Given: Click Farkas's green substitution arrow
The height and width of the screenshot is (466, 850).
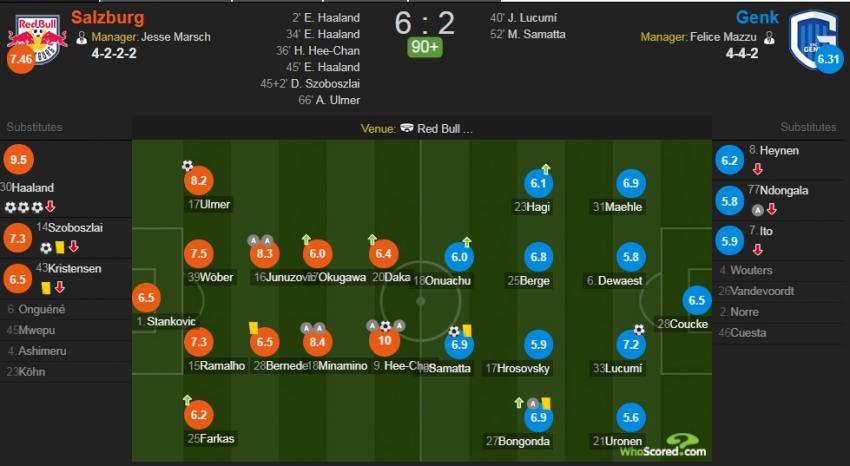Looking at the screenshot, I should coord(188,400).
